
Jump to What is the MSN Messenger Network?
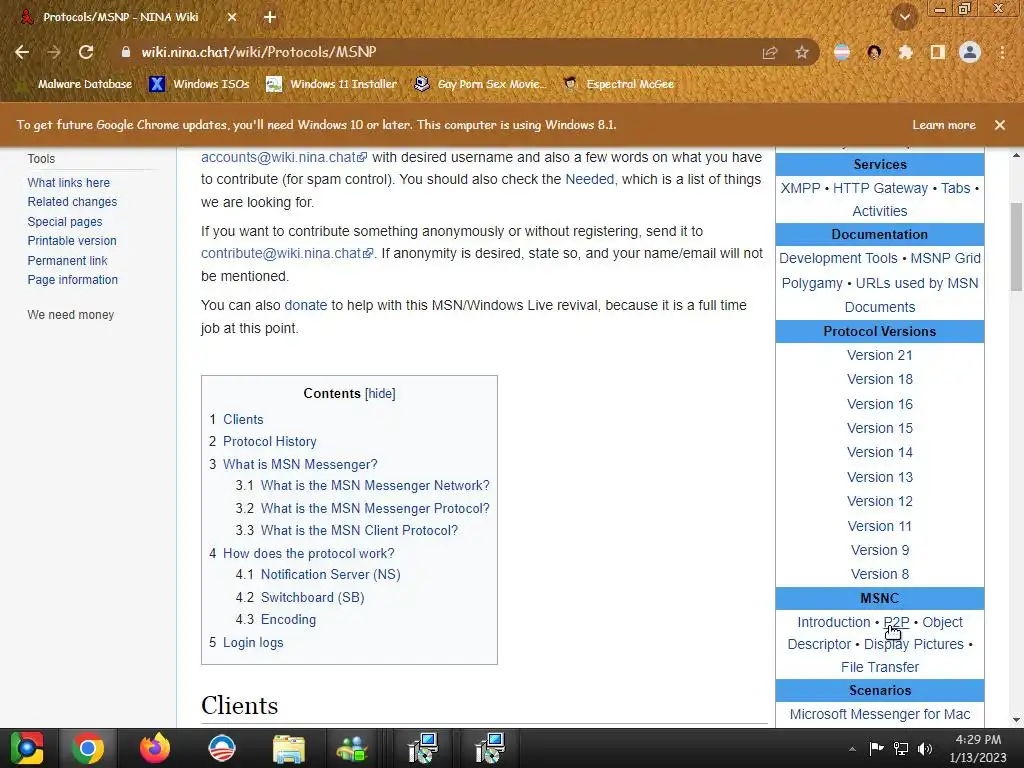coord(376,485)
